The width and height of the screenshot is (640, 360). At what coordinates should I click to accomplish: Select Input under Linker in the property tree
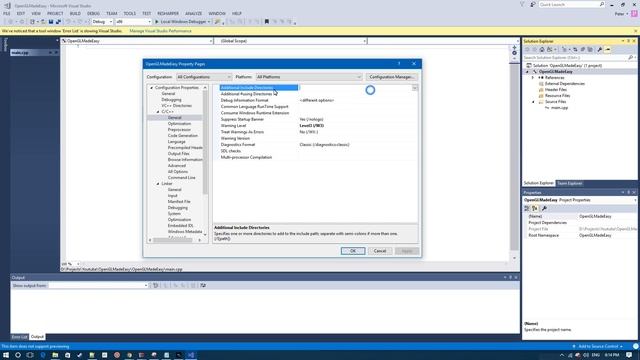click(x=173, y=196)
